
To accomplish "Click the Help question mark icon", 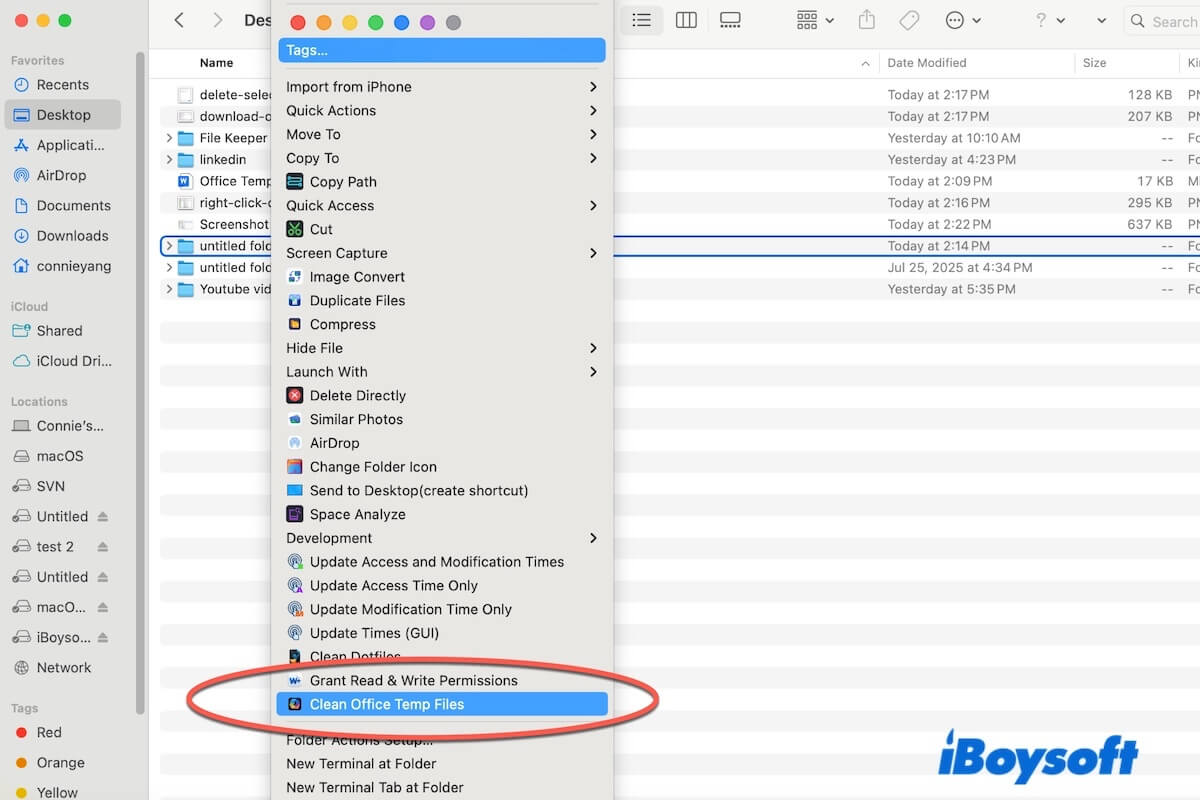I will [1040, 19].
